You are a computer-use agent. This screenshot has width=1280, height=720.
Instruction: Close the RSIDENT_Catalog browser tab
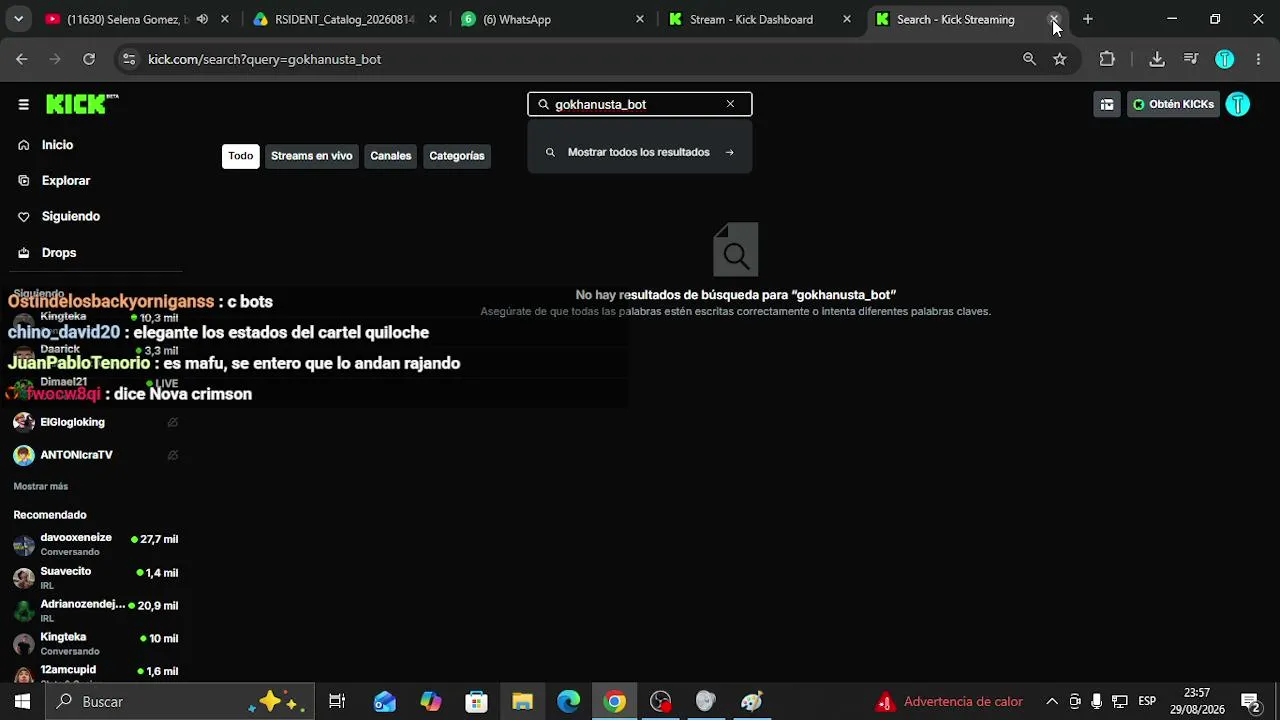(432, 19)
